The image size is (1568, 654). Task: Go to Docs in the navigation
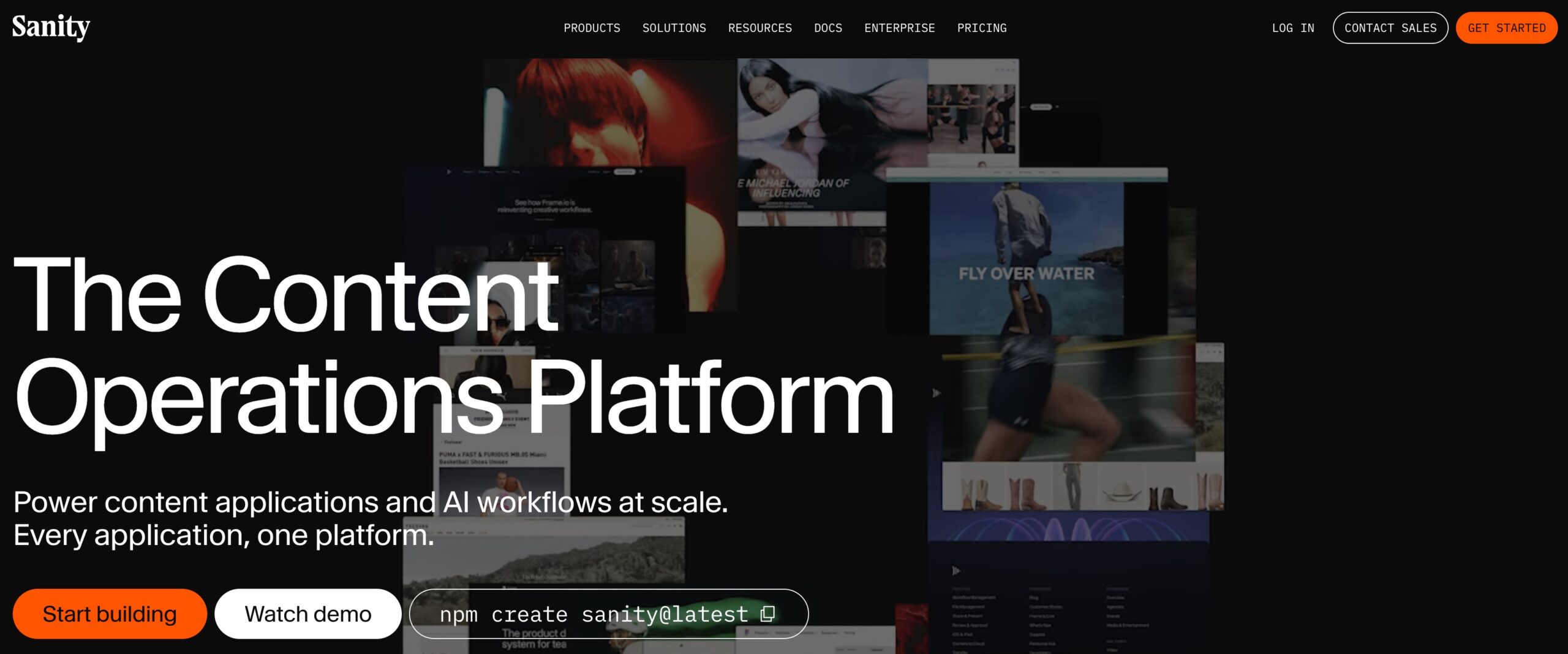828,28
